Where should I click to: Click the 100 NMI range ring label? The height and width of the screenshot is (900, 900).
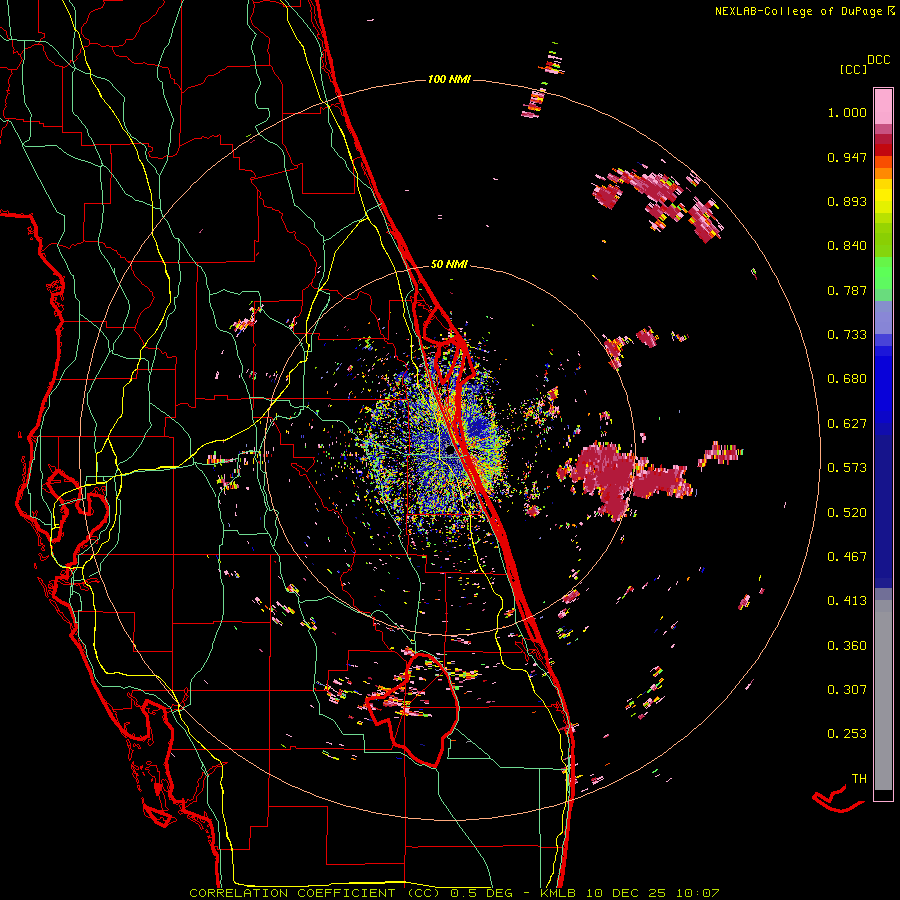[x=449, y=79]
